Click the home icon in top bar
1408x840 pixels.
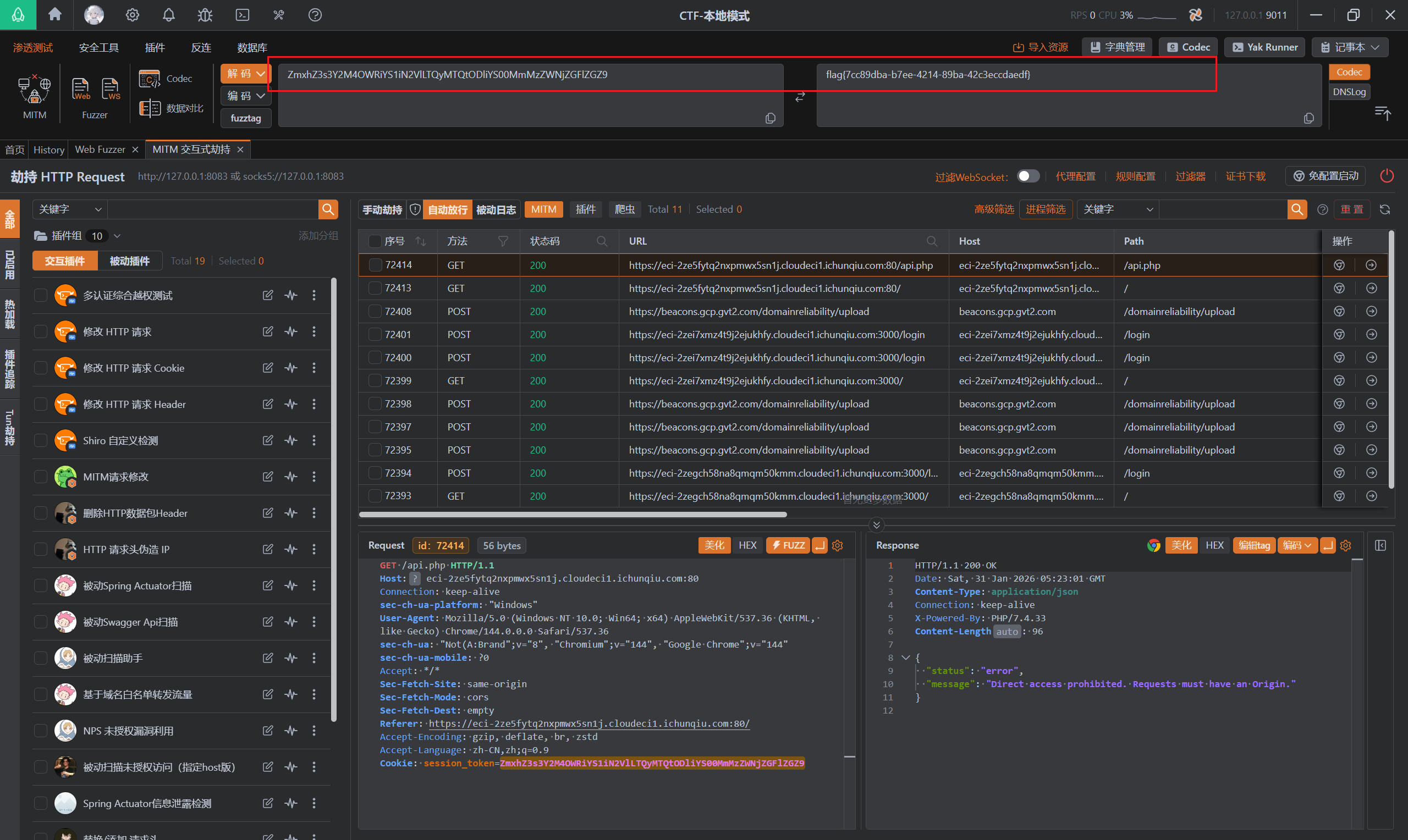click(55, 15)
